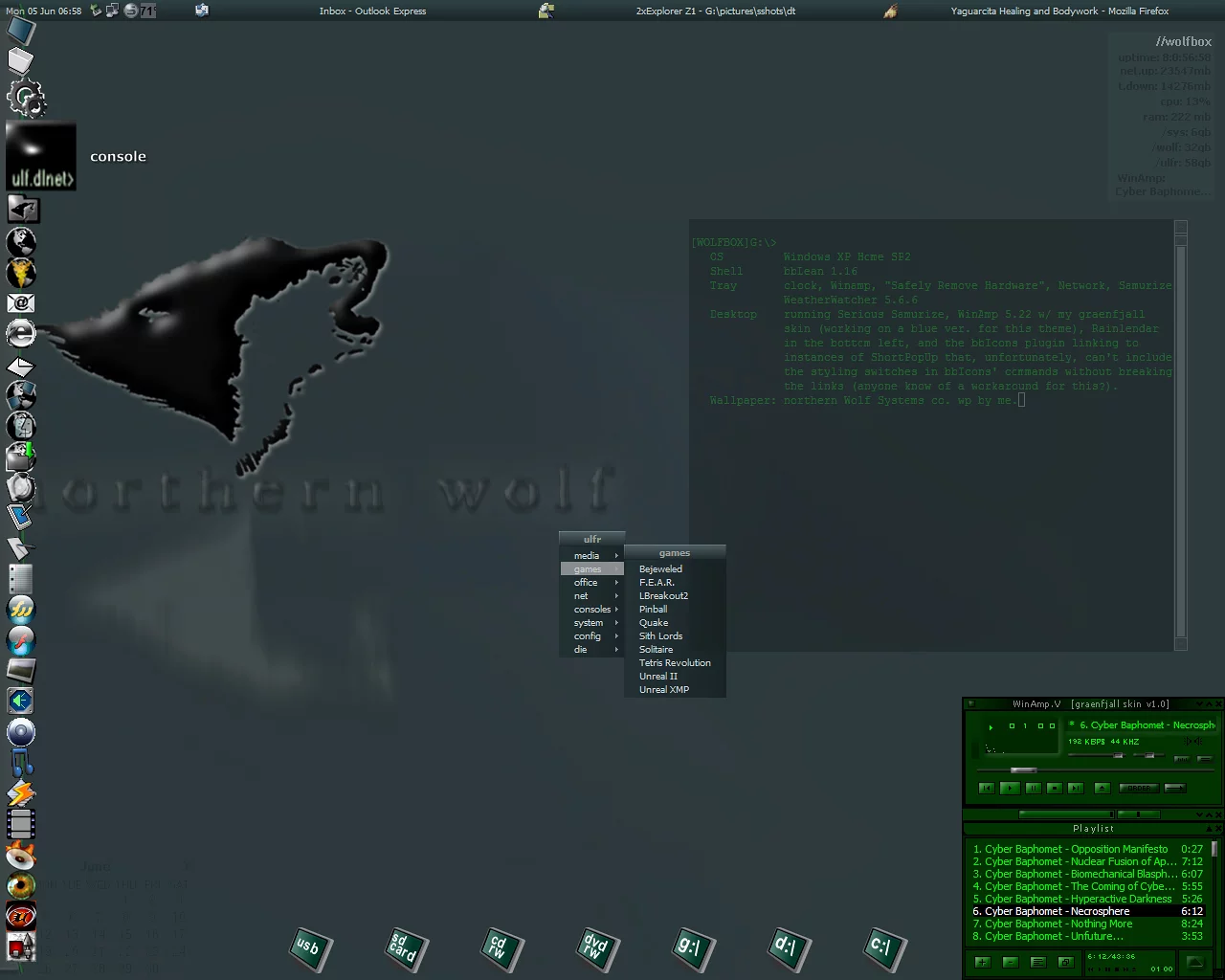
Task: Click the gears settings dock icon
Action: [26, 97]
